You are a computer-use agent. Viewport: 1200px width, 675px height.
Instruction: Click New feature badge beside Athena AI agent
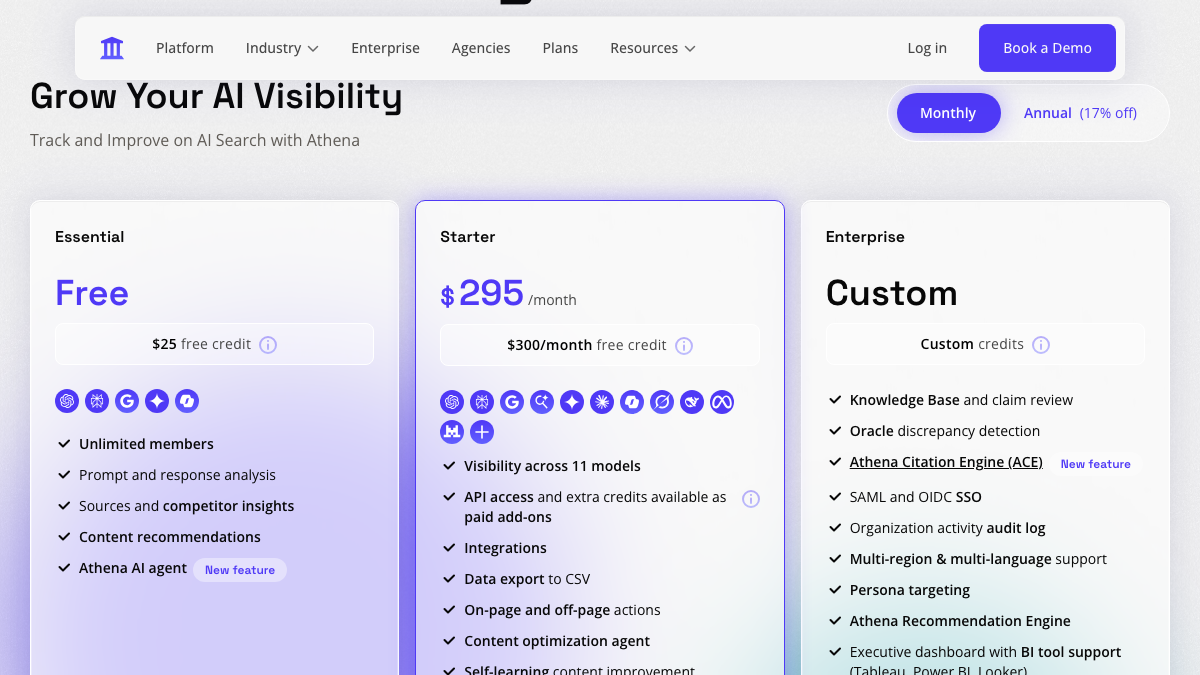pyautogui.click(x=240, y=570)
